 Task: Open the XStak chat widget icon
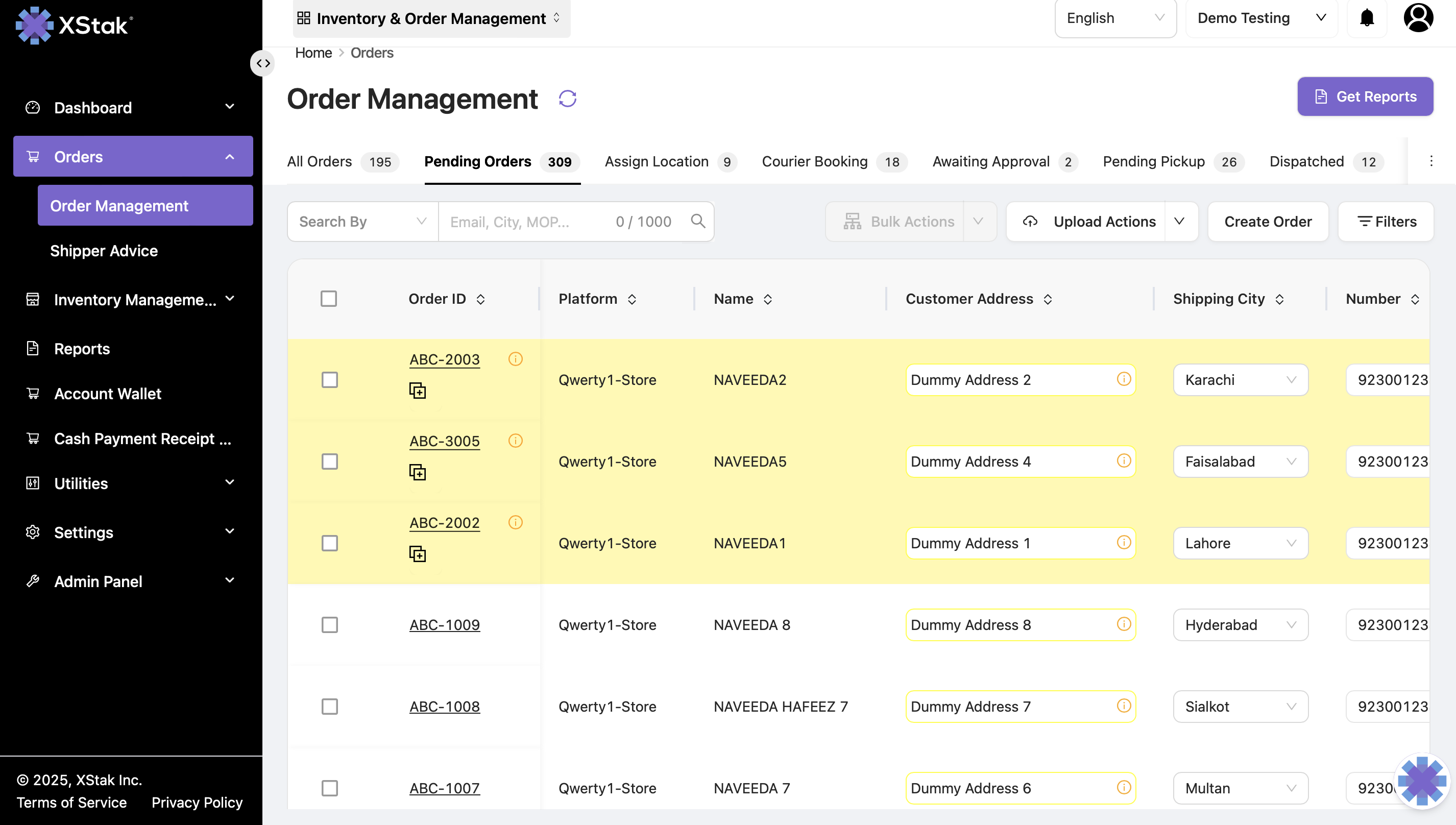[x=1421, y=780]
